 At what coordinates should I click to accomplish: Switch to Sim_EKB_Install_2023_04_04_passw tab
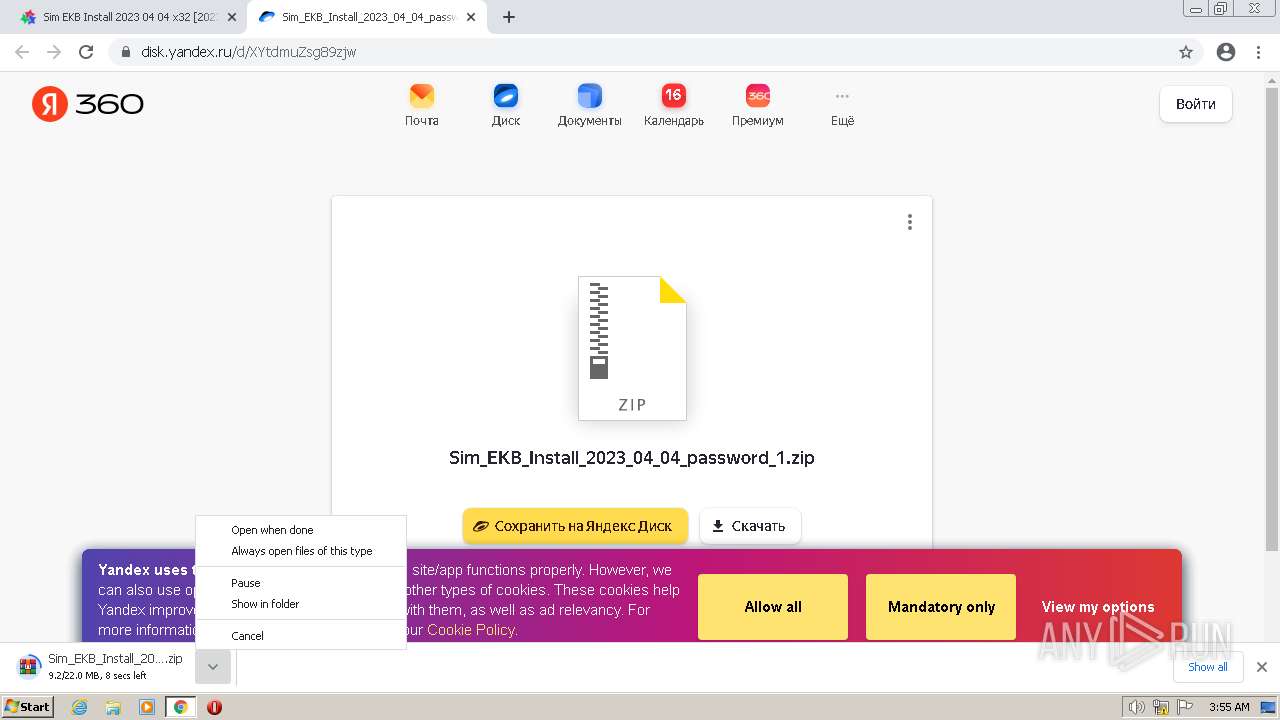point(368,17)
